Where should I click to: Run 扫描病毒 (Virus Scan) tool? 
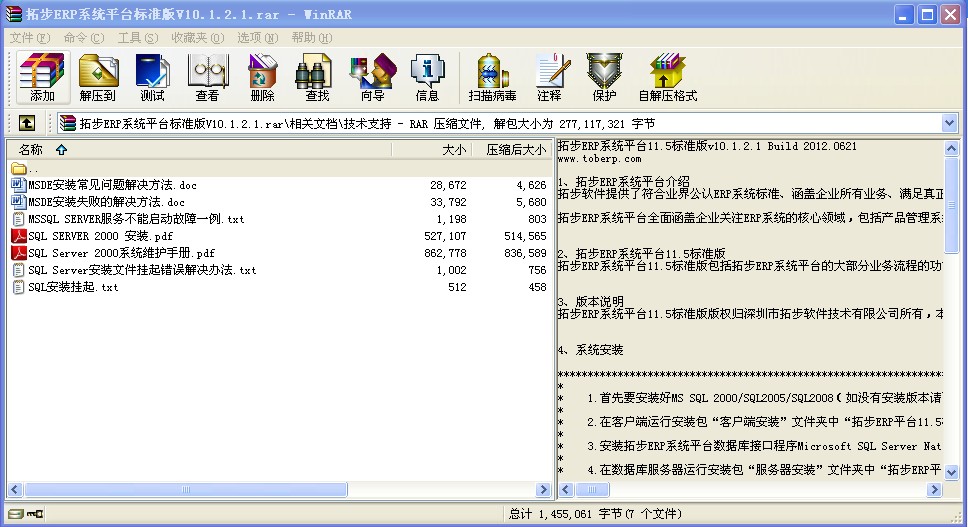[492, 78]
